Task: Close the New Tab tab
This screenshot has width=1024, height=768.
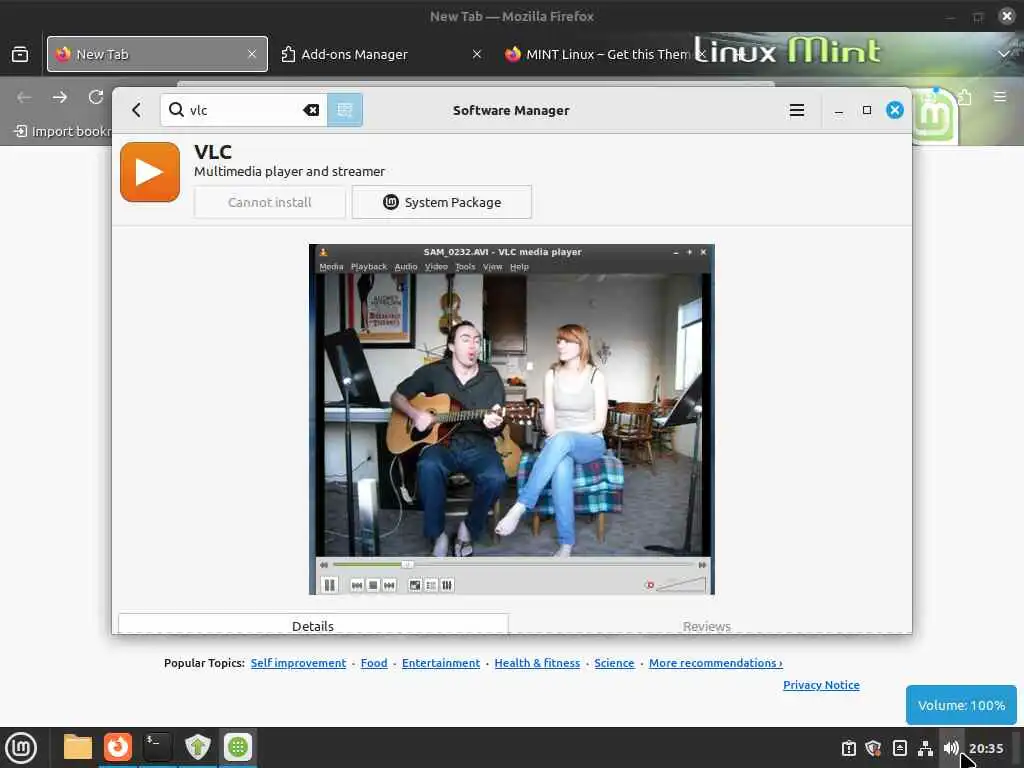Action: click(252, 54)
